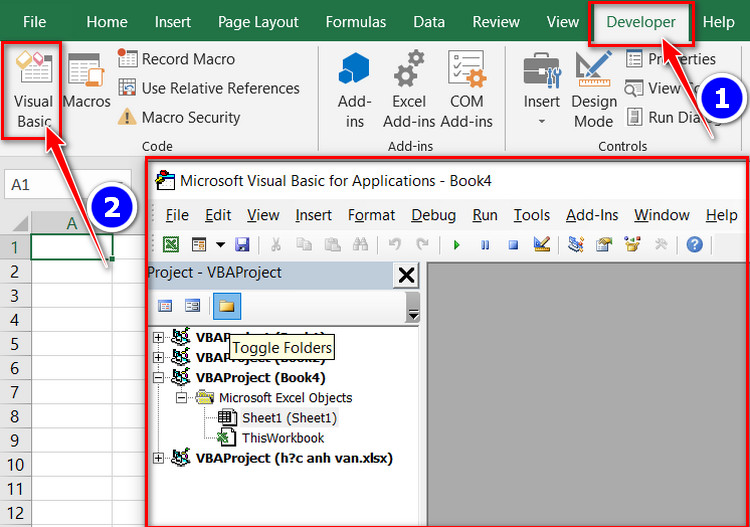Run Sub with the green play icon
Image resolution: width=750 pixels, height=527 pixels.
click(456, 245)
